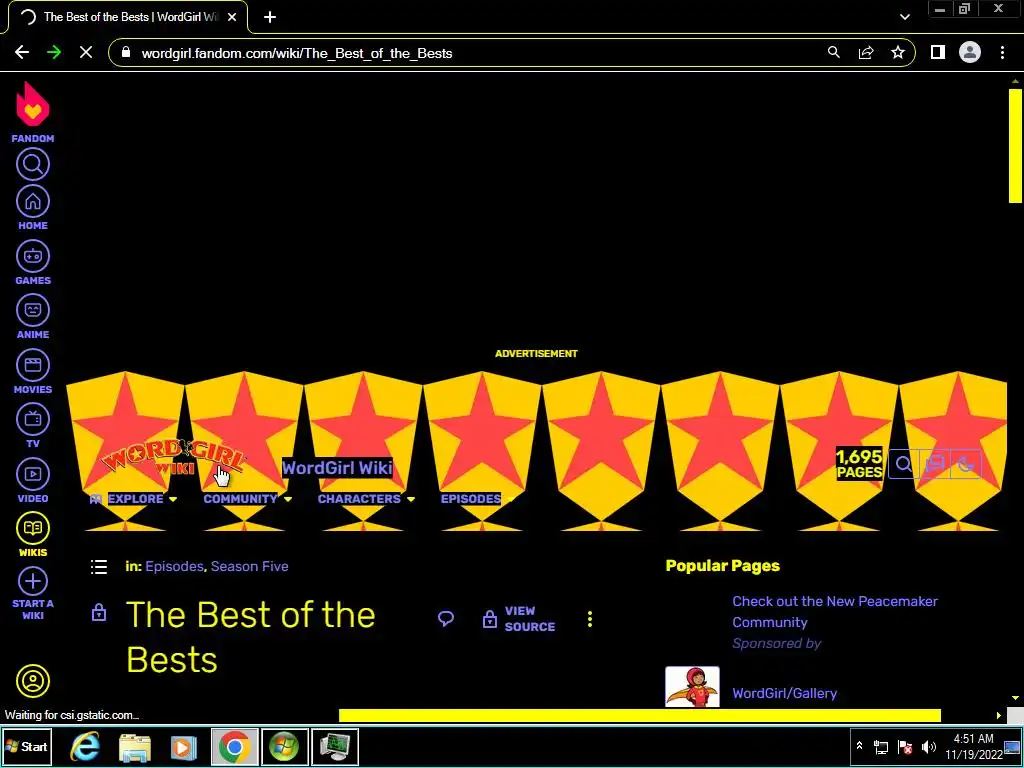This screenshot has width=1024, height=768.
Task: Open Windows Media Player from taskbar
Action: point(184,746)
